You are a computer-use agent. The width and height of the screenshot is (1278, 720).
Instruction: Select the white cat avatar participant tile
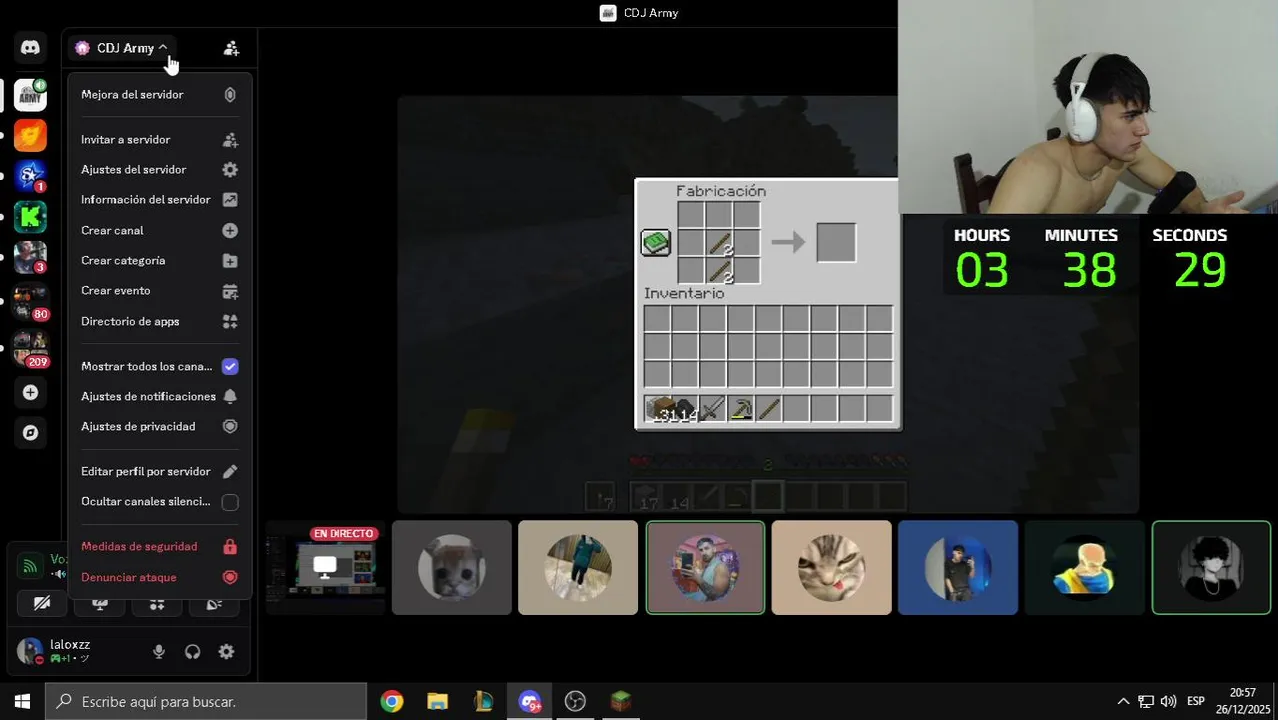[452, 567]
